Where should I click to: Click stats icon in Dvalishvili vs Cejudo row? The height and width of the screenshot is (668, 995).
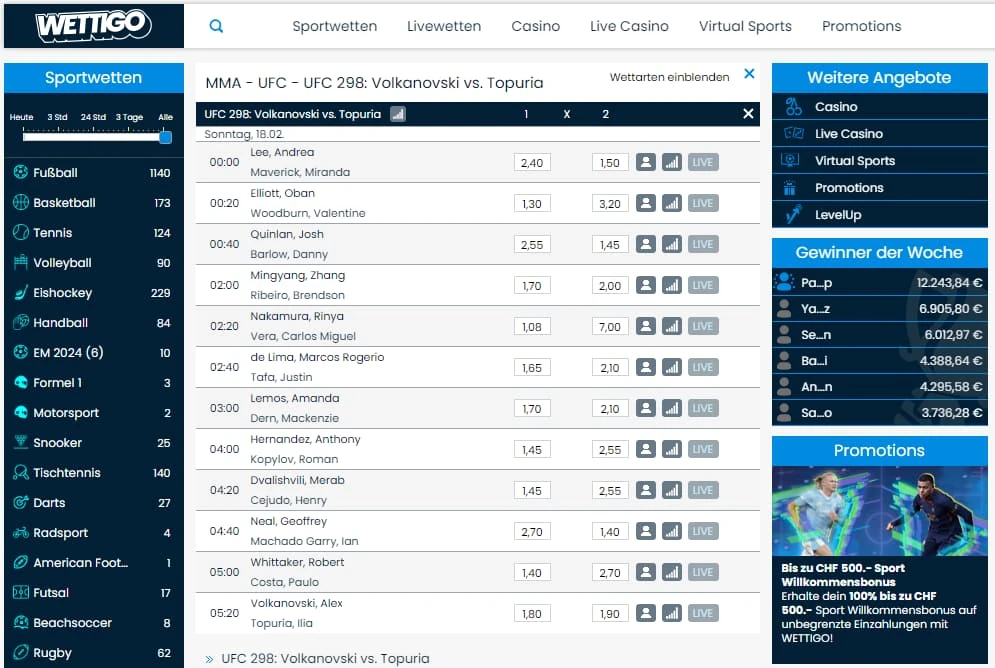[671, 490]
